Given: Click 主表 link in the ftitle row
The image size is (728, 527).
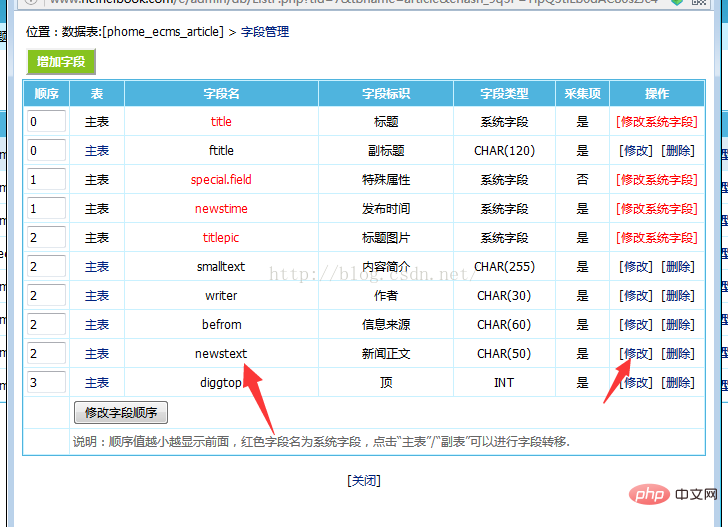Looking at the screenshot, I should (97, 151).
